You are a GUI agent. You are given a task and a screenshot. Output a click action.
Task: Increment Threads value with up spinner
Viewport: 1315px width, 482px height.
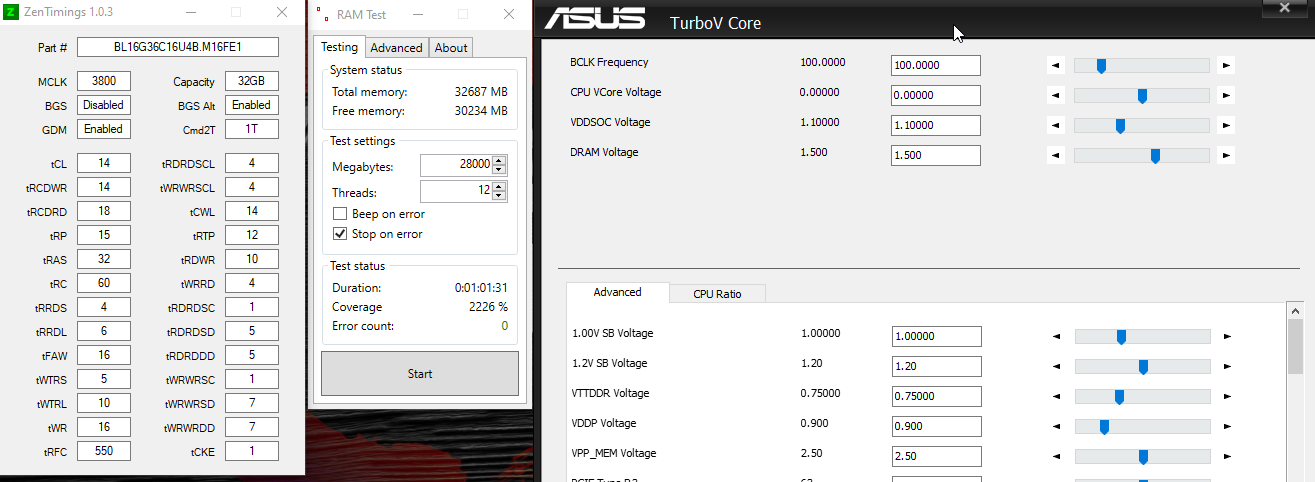[499, 187]
